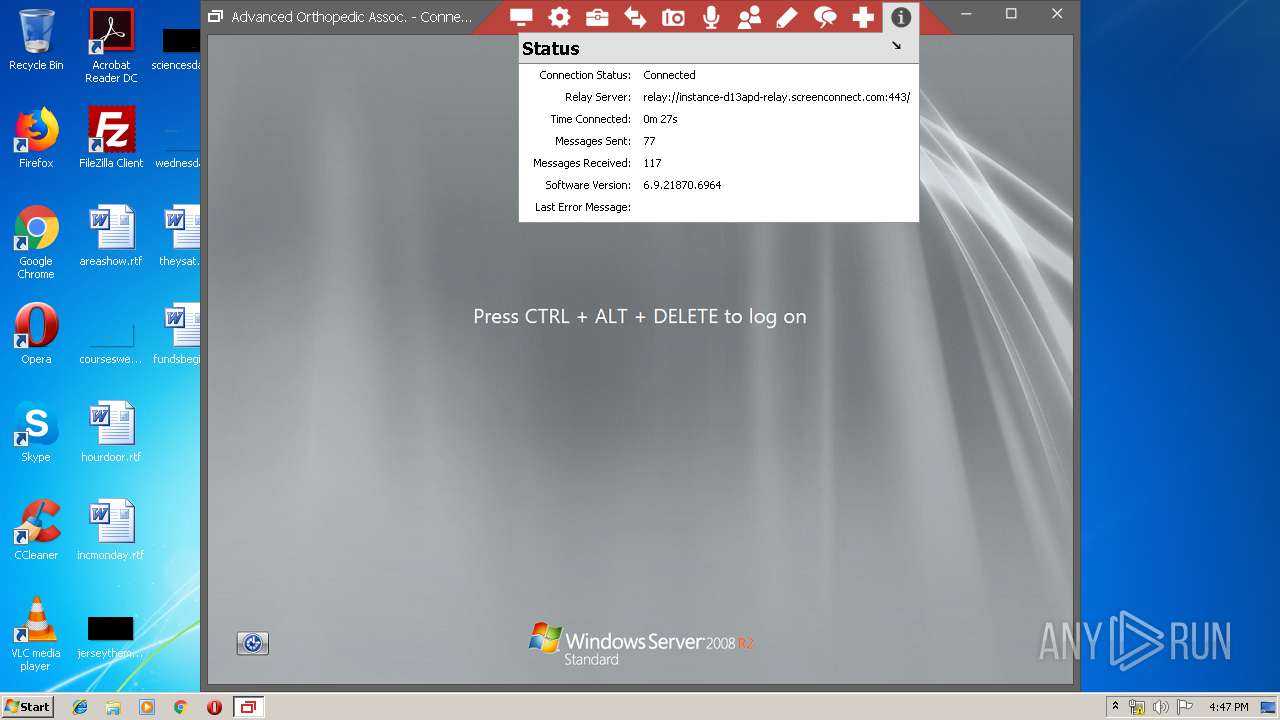
Task: Open the Toolbox briefcase icon
Action: pyautogui.click(x=597, y=17)
